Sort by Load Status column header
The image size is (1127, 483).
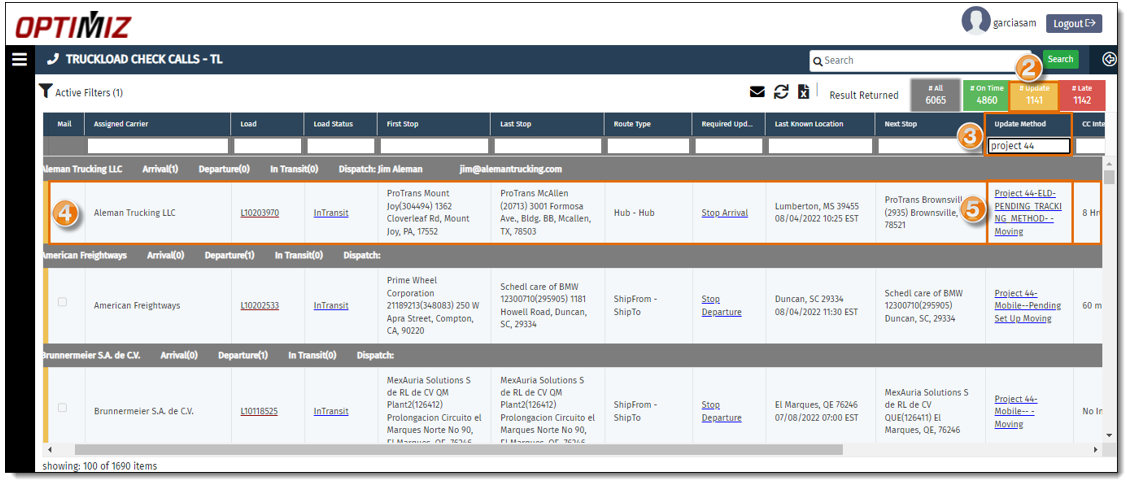(341, 124)
